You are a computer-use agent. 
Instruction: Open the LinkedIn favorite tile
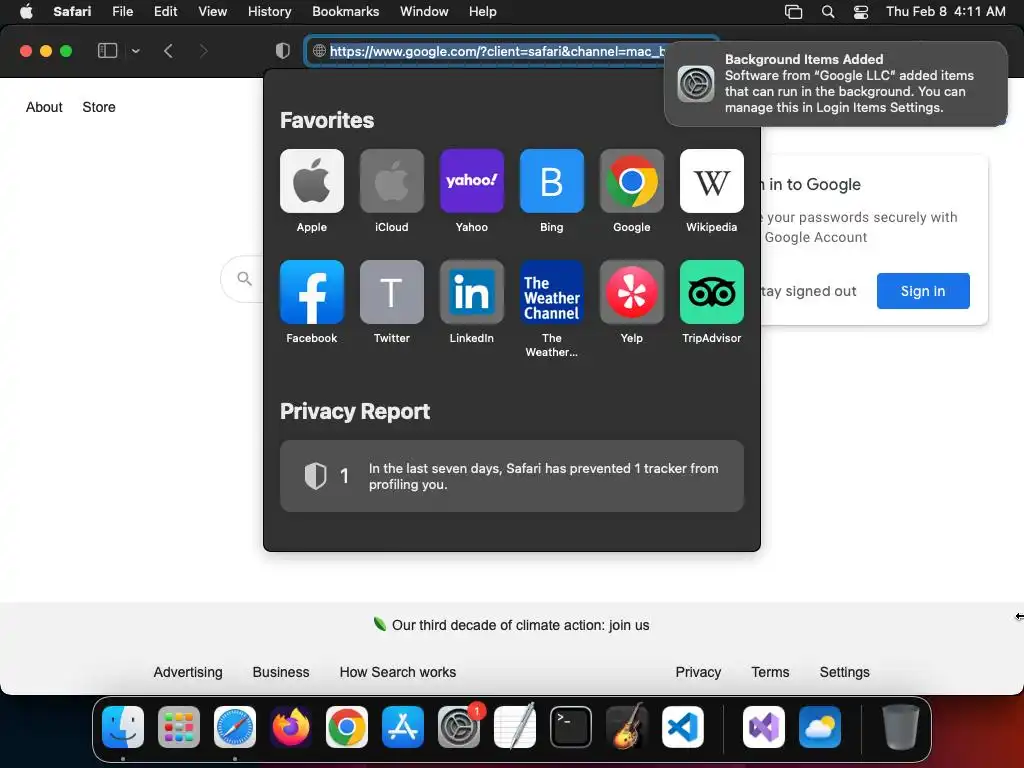(x=472, y=292)
